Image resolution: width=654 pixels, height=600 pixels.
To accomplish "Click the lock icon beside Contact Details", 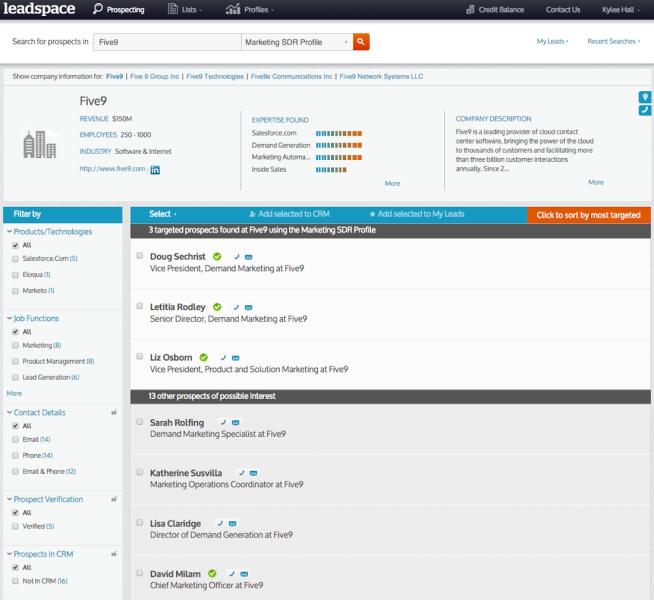I will (114, 411).
